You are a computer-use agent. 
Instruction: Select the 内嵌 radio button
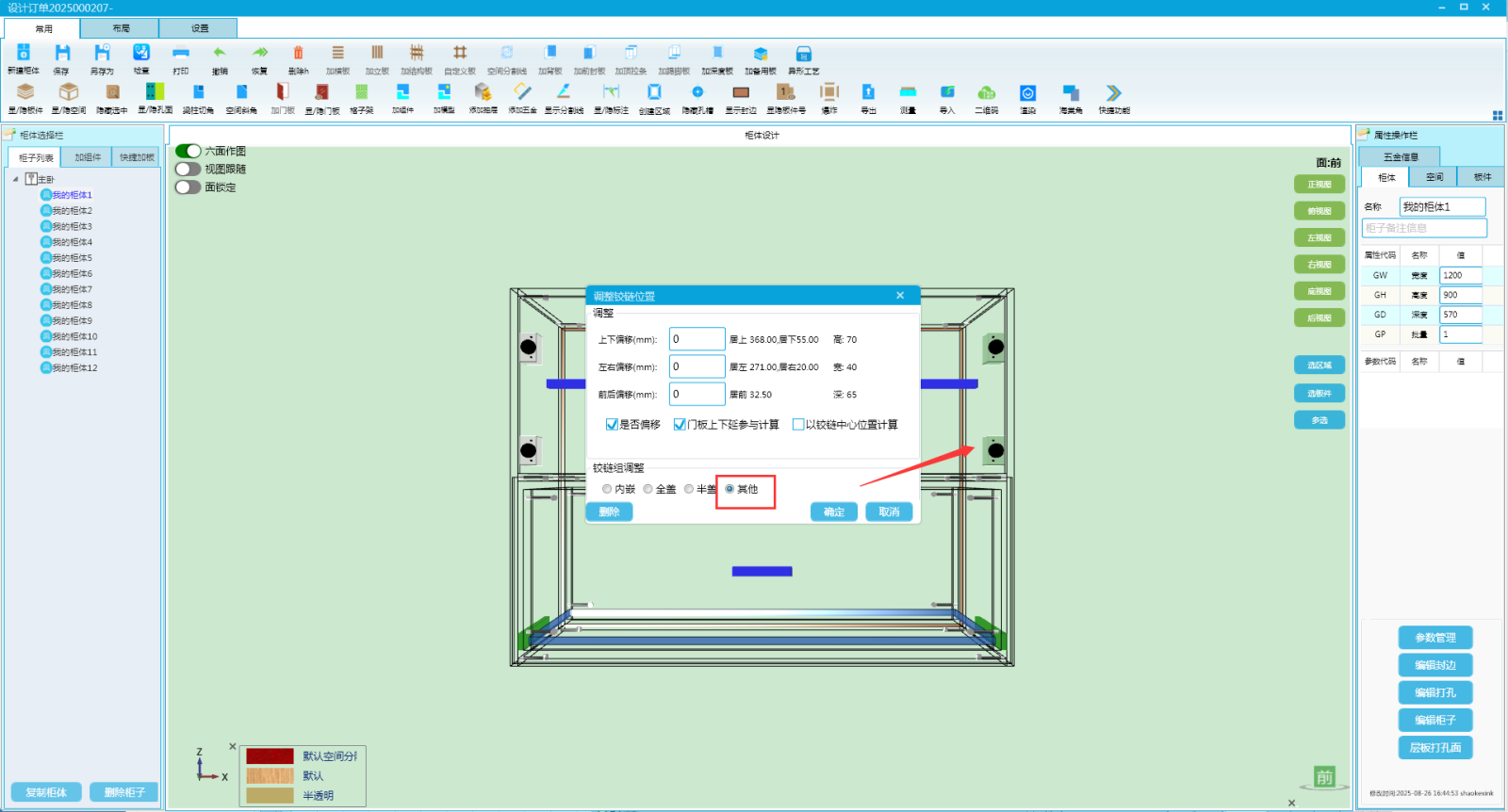(607, 489)
